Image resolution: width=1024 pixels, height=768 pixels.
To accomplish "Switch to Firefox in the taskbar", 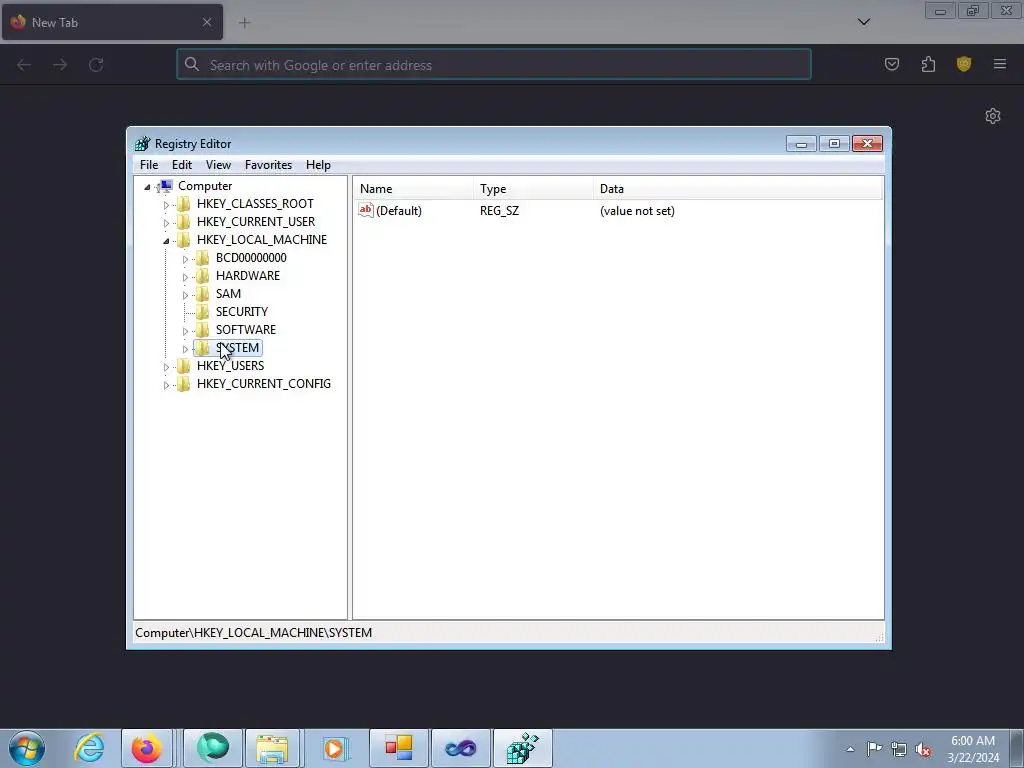I will (x=147, y=748).
